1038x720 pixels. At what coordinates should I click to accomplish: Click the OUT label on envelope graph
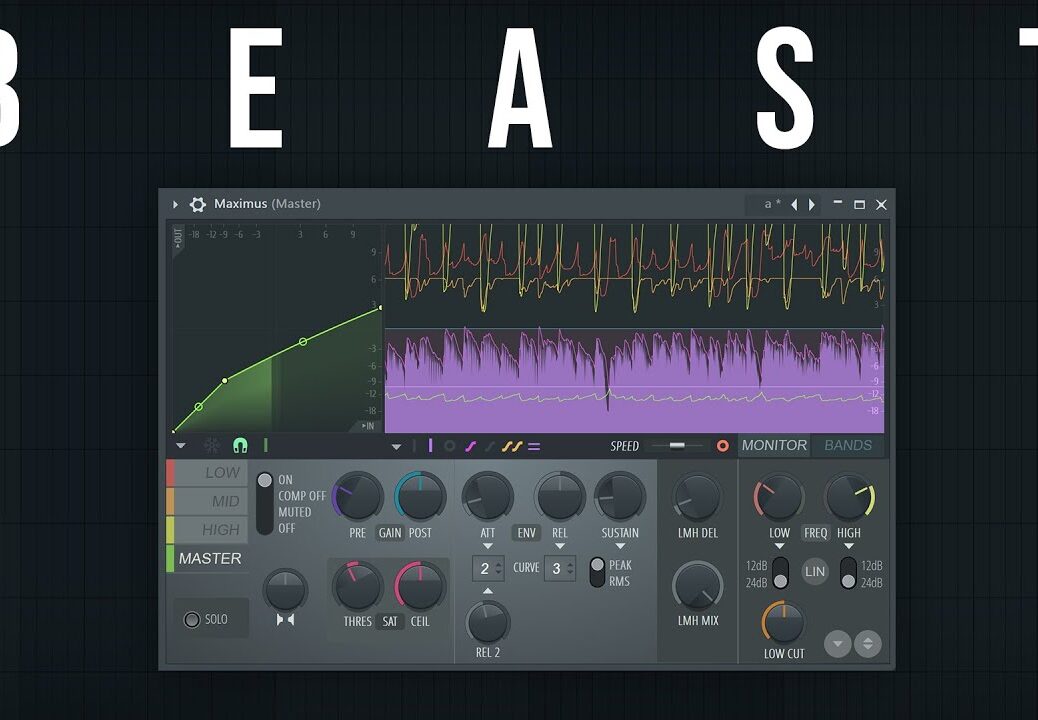(177, 238)
